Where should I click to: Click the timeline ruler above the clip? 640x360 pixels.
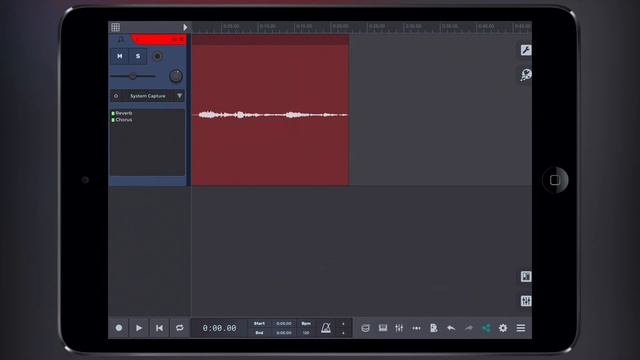(x=361, y=27)
